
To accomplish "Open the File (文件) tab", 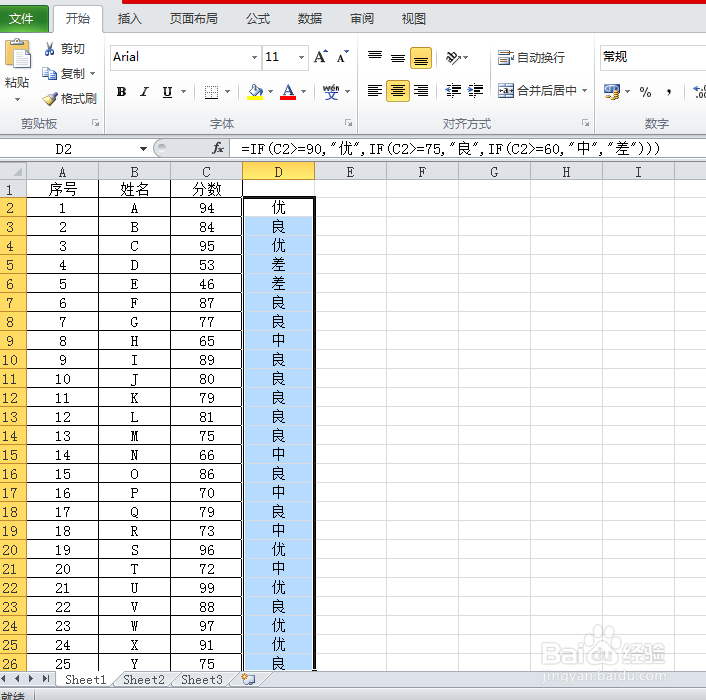I will [x=22, y=19].
